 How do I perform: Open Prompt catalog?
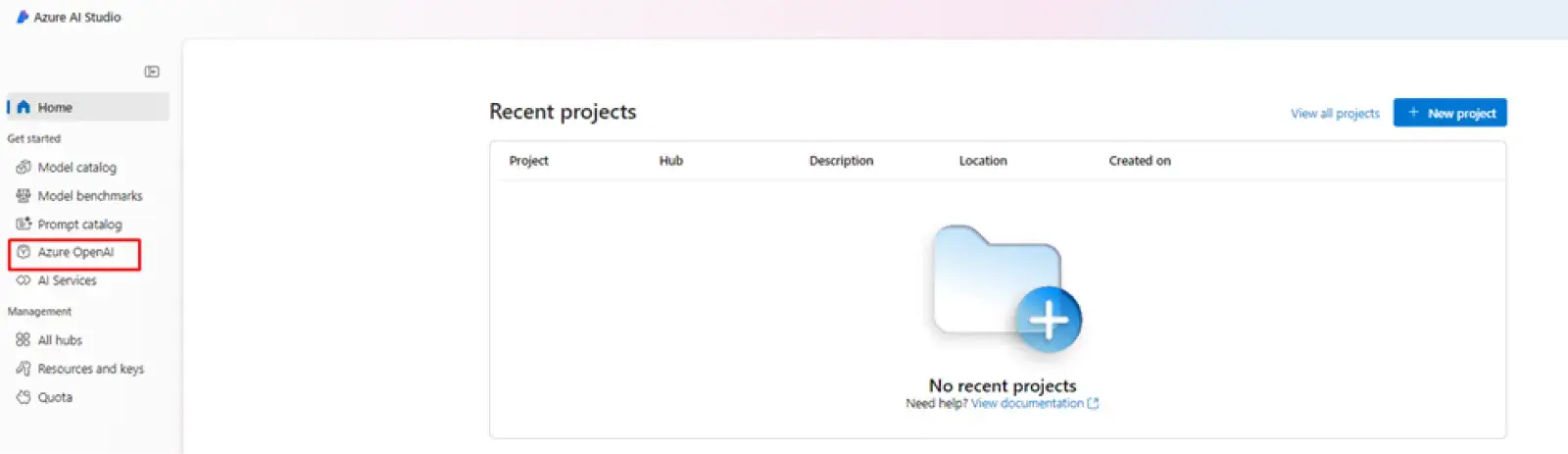point(79,224)
